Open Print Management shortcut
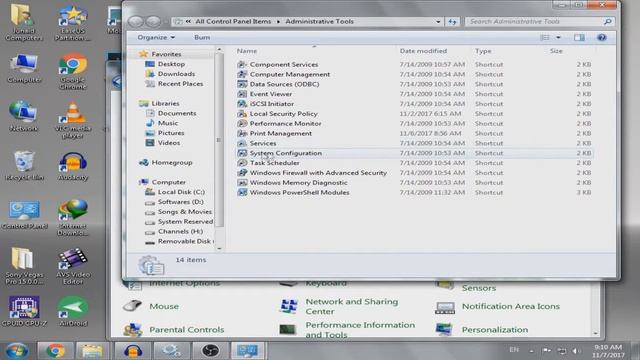This screenshot has height=360, width=640. (281, 133)
